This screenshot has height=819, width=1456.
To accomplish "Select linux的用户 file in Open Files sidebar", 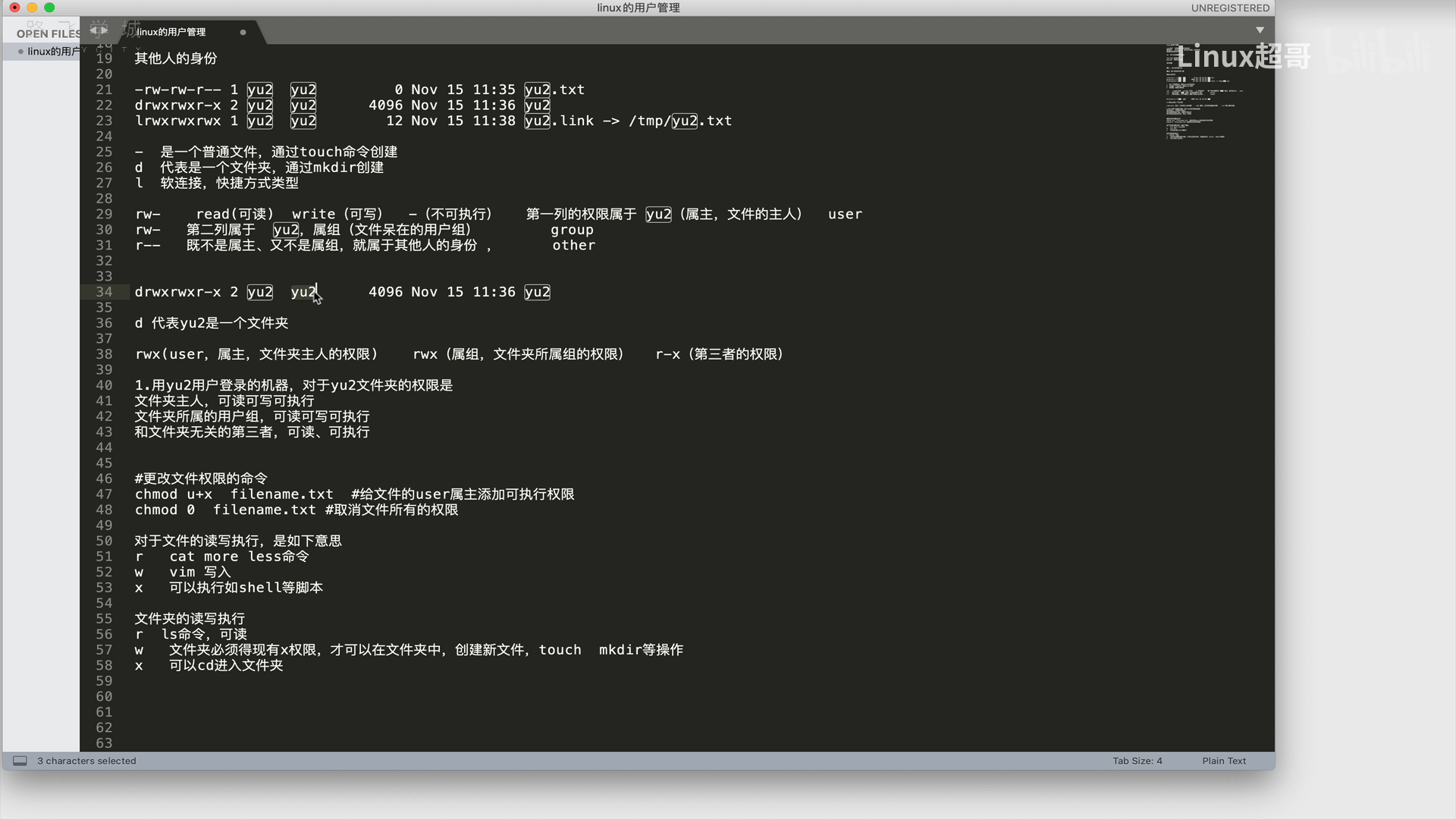I will [x=53, y=52].
